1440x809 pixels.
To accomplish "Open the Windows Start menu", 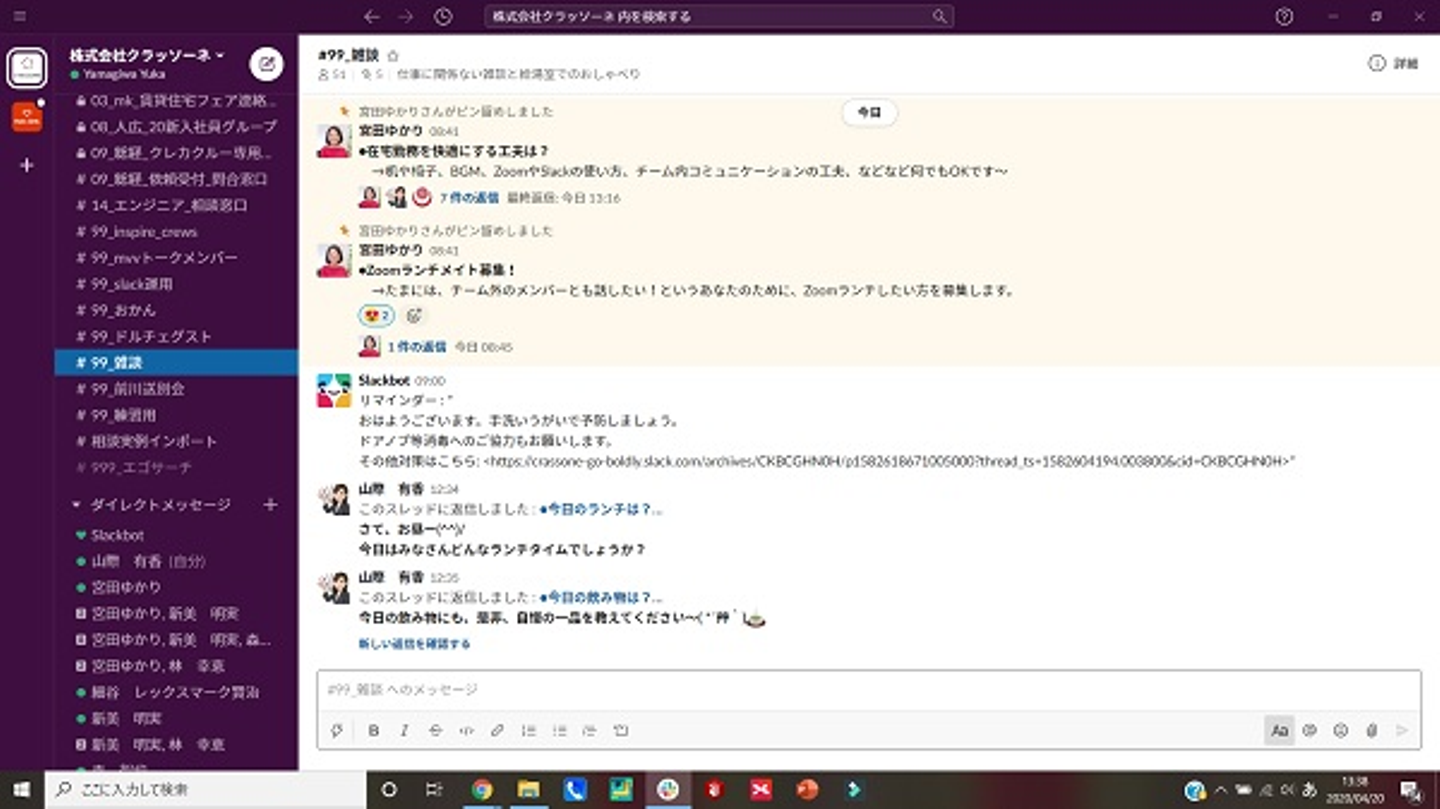I will pyautogui.click(x=22, y=789).
